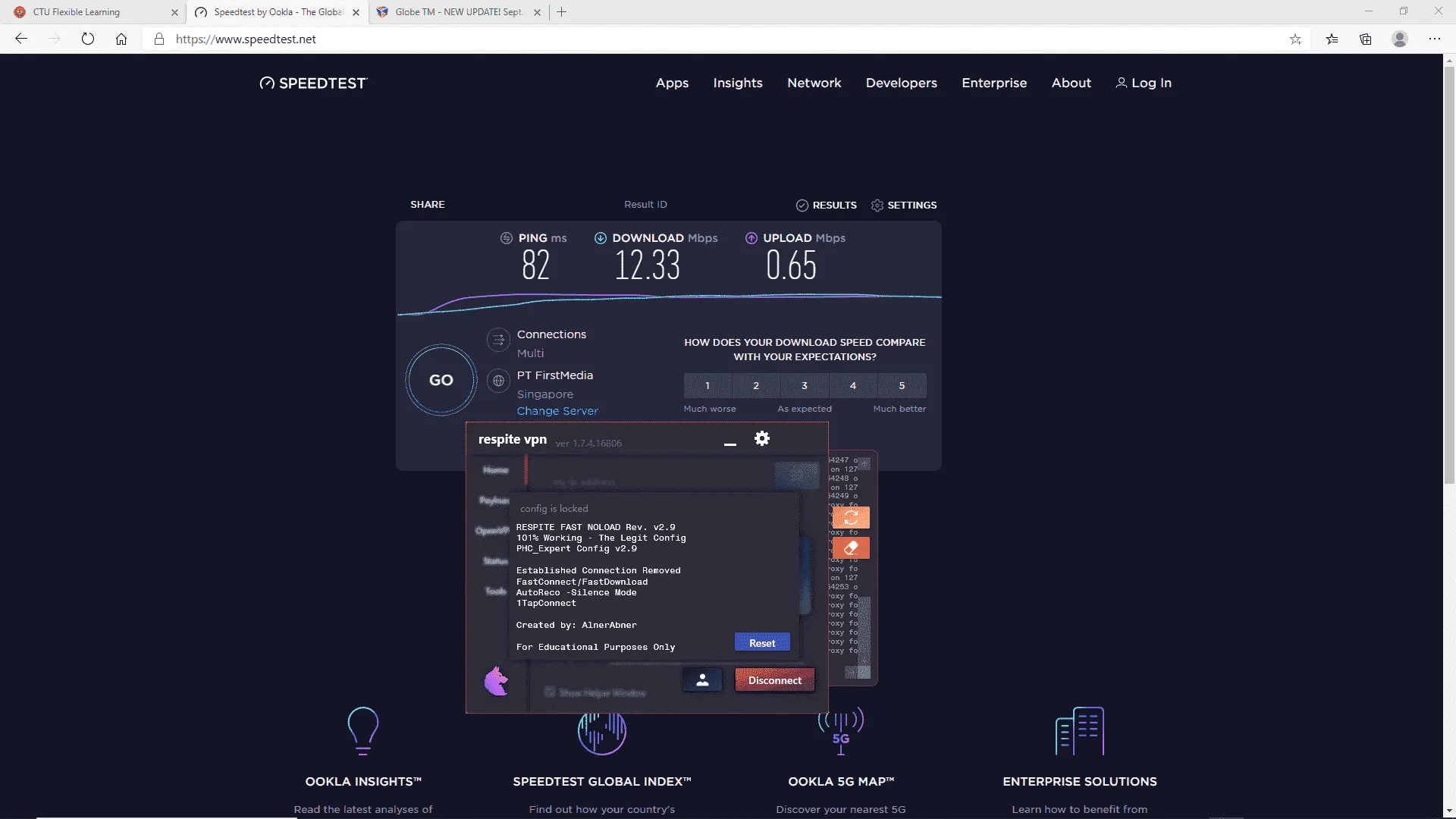
Task: Click the Change Server link
Action: (x=557, y=411)
